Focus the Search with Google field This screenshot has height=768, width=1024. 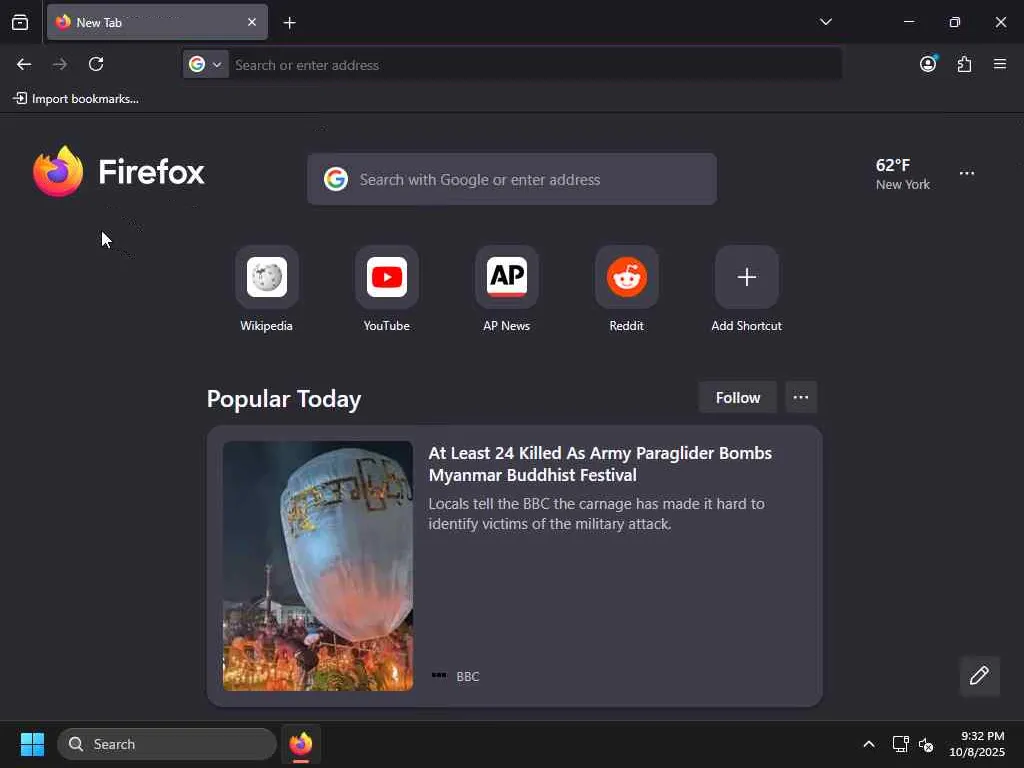pyautogui.click(x=512, y=179)
